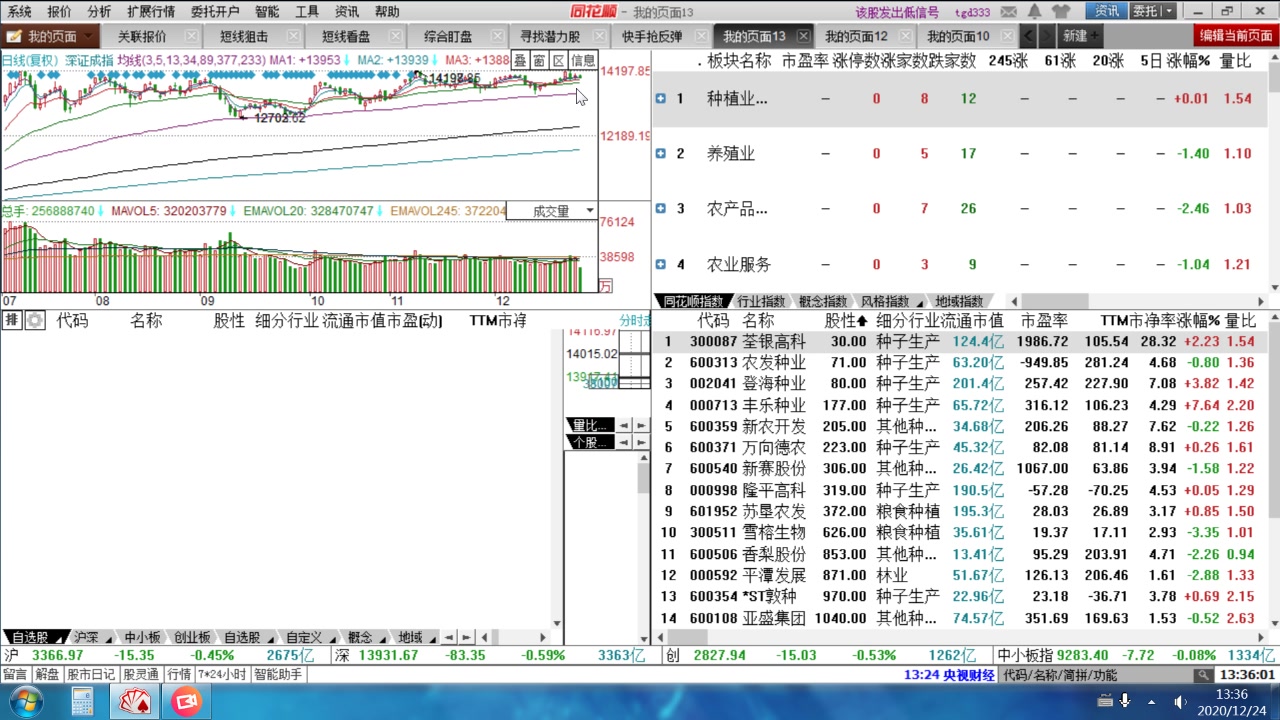Open 智能助手 in bottom bar
This screenshot has height=720, width=1280.
click(278, 674)
